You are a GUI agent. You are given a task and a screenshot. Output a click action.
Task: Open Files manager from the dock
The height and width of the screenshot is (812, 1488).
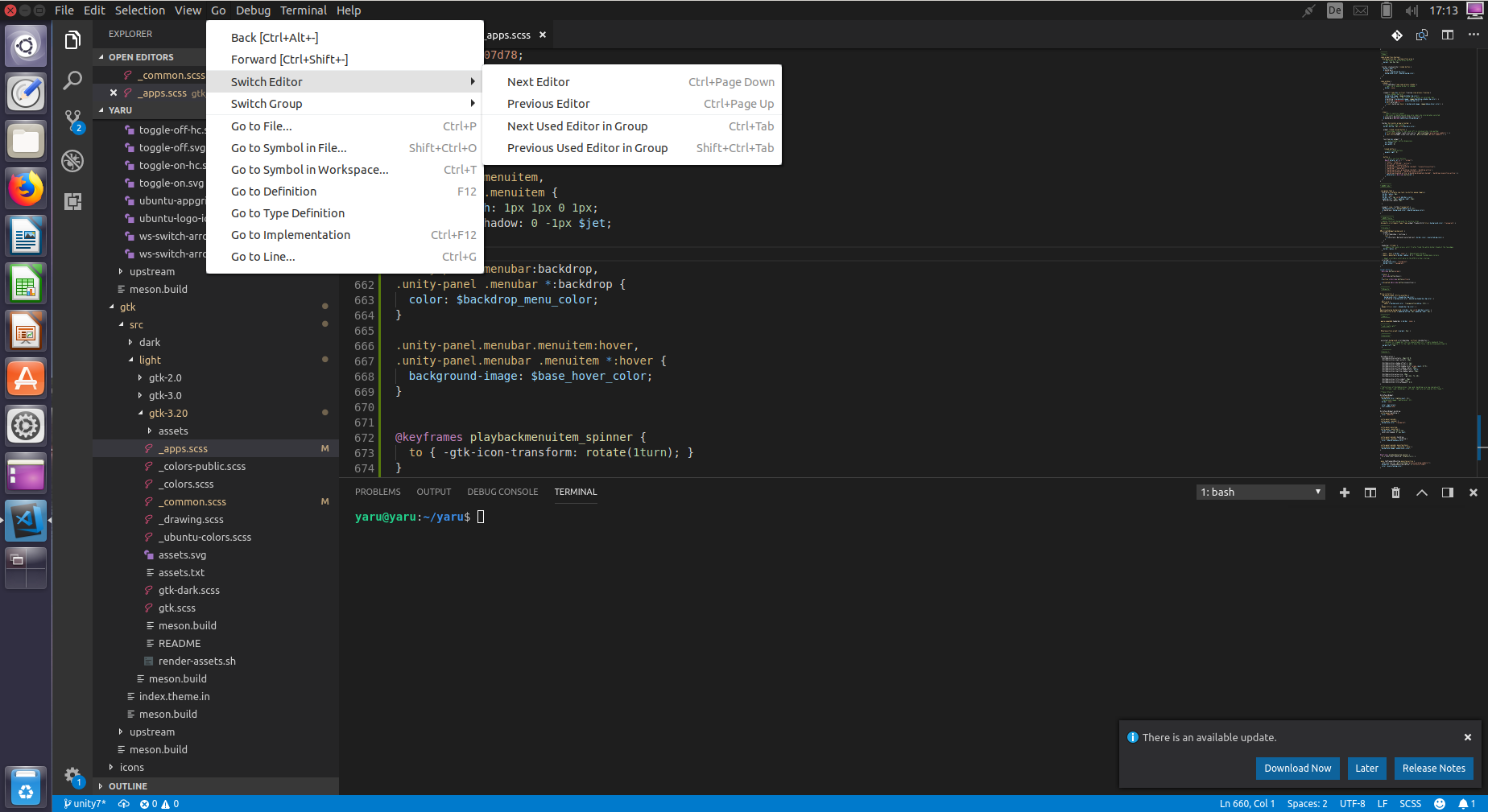(26, 142)
